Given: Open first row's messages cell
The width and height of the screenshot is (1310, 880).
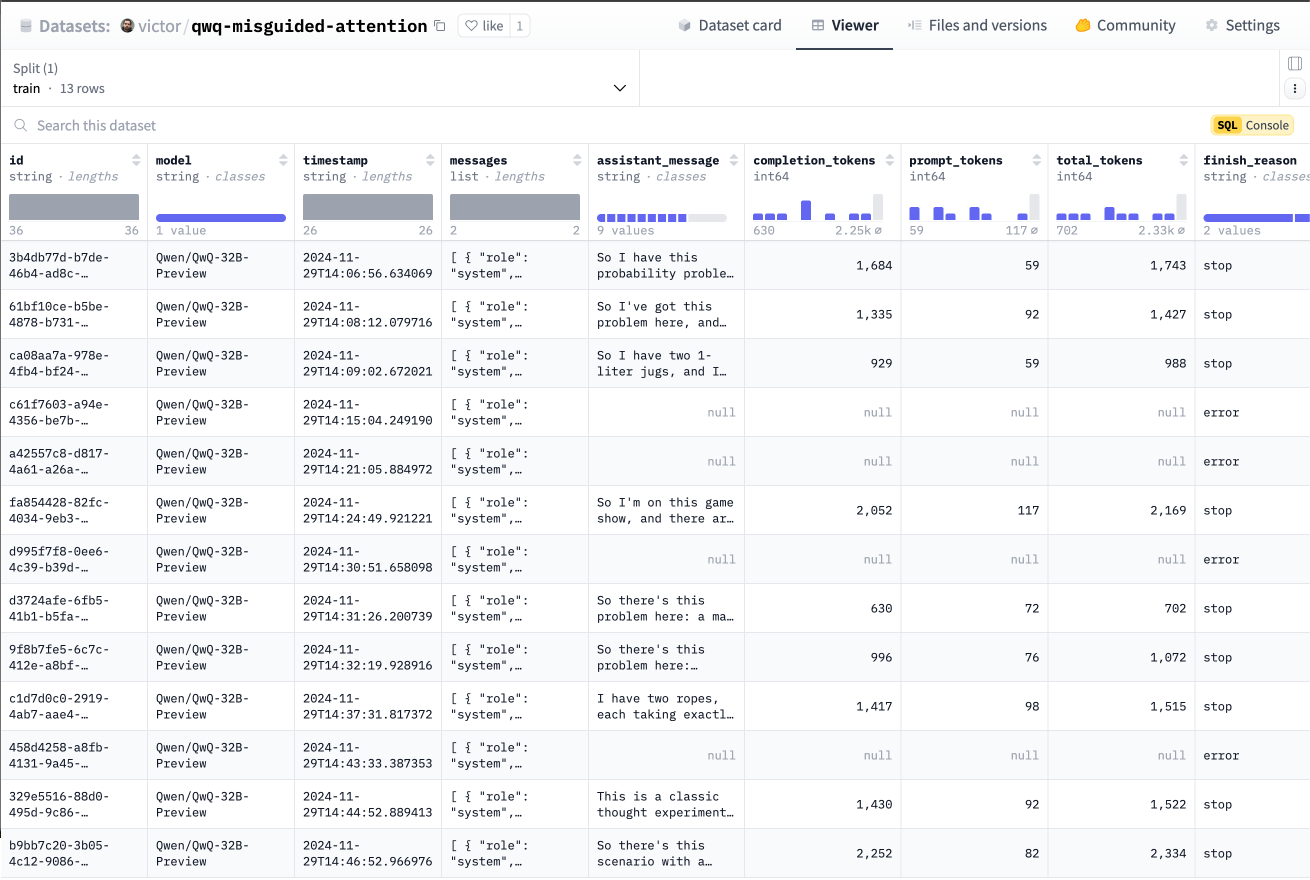Looking at the screenshot, I should (x=514, y=265).
